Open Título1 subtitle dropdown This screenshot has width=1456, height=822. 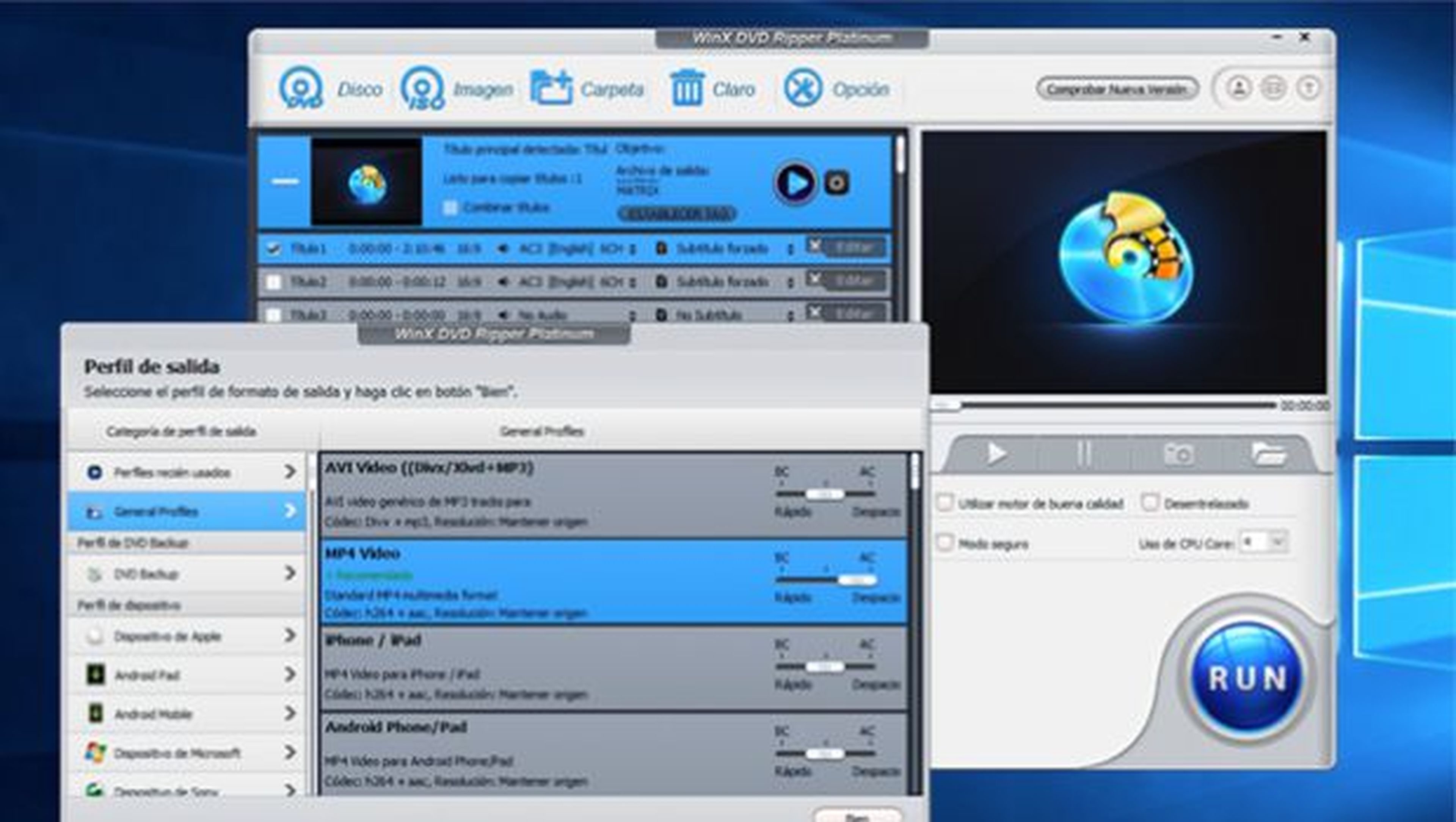pos(790,249)
